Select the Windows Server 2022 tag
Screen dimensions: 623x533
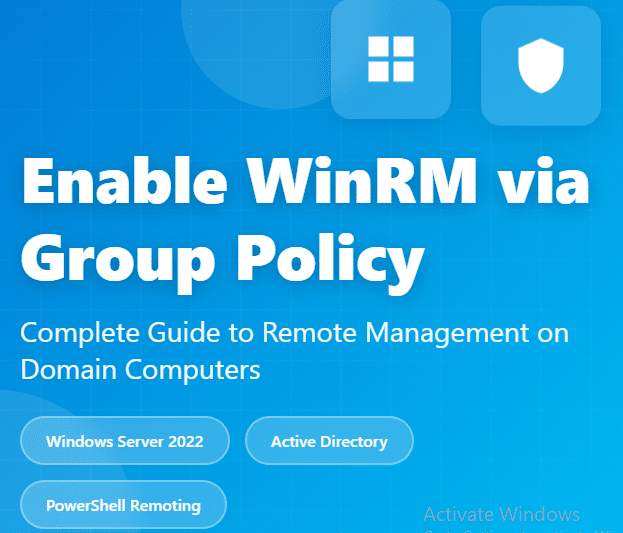[x=125, y=441]
